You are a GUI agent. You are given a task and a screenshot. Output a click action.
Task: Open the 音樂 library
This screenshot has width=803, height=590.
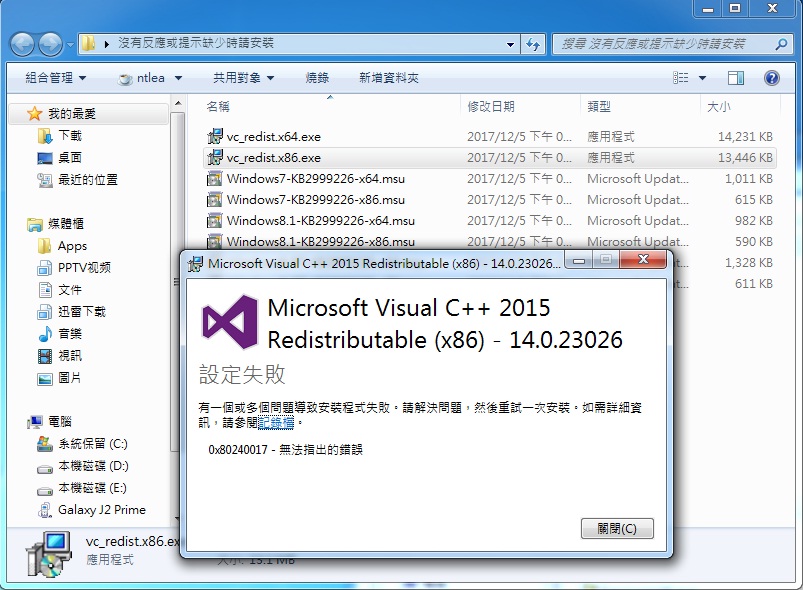(x=70, y=334)
